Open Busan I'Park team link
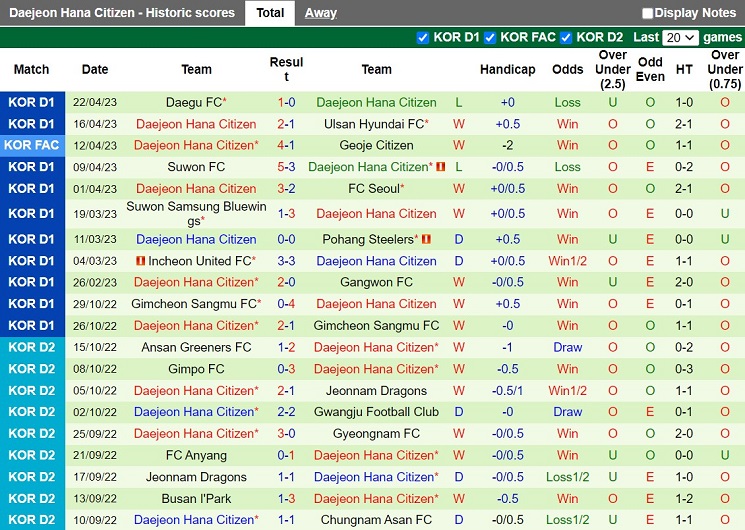The height and width of the screenshot is (530, 745). pos(196,499)
